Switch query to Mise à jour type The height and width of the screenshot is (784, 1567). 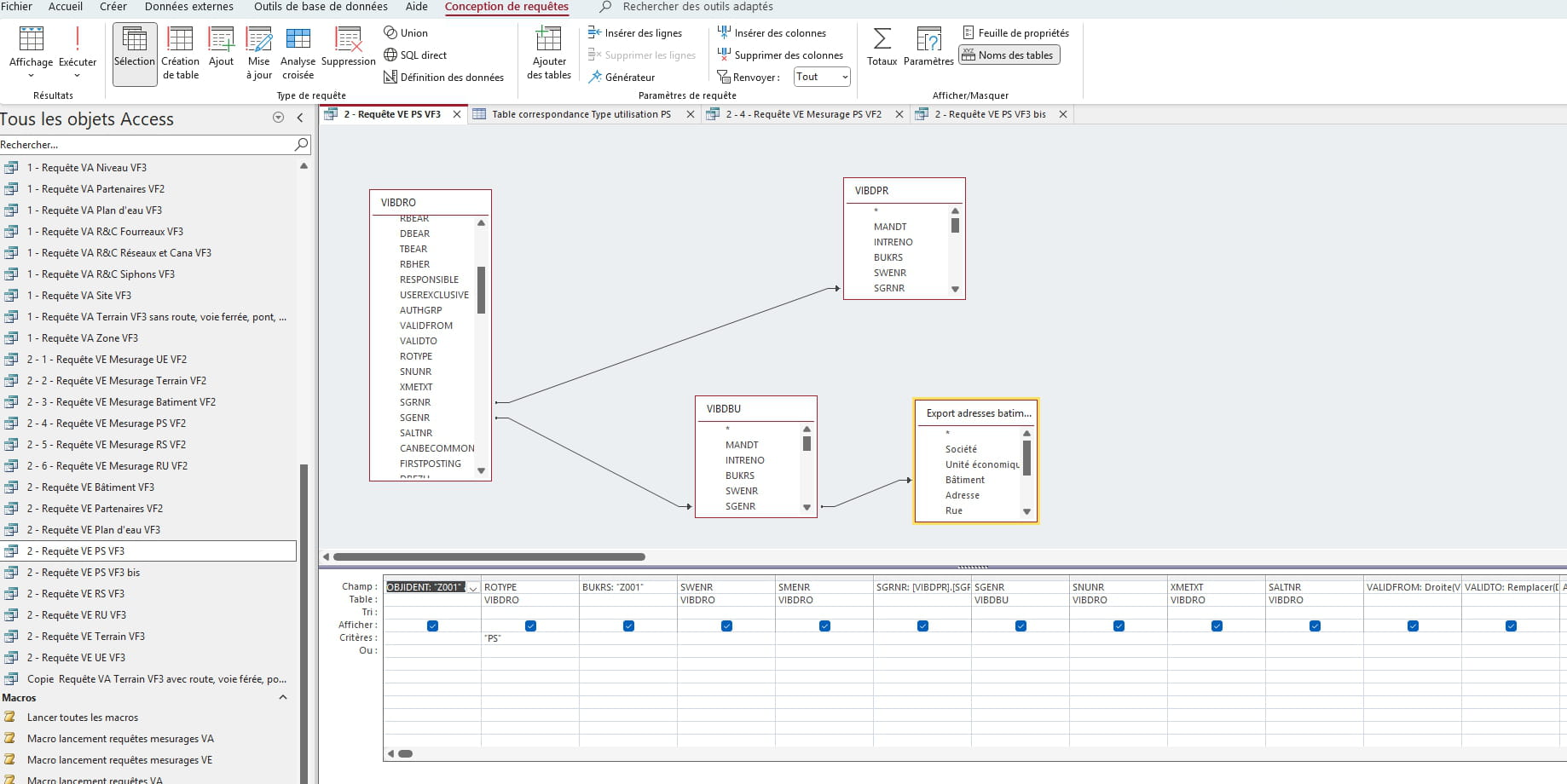pos(258,53)
